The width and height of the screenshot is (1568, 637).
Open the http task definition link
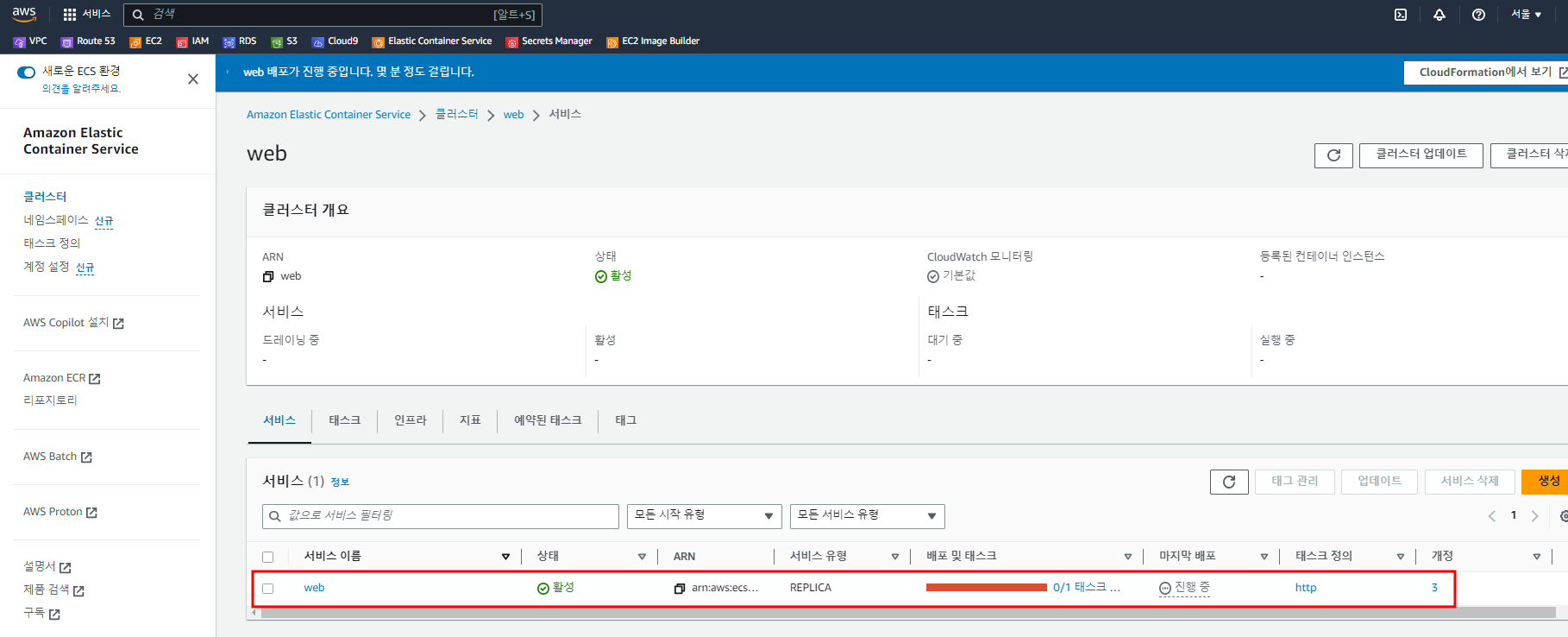pyautogui.click(x=1306, y=588)
